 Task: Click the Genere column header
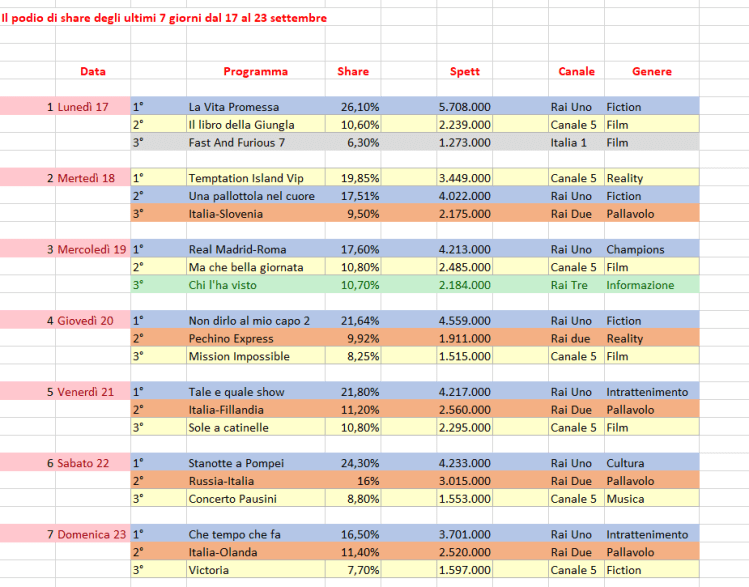[x=652, y=71]
